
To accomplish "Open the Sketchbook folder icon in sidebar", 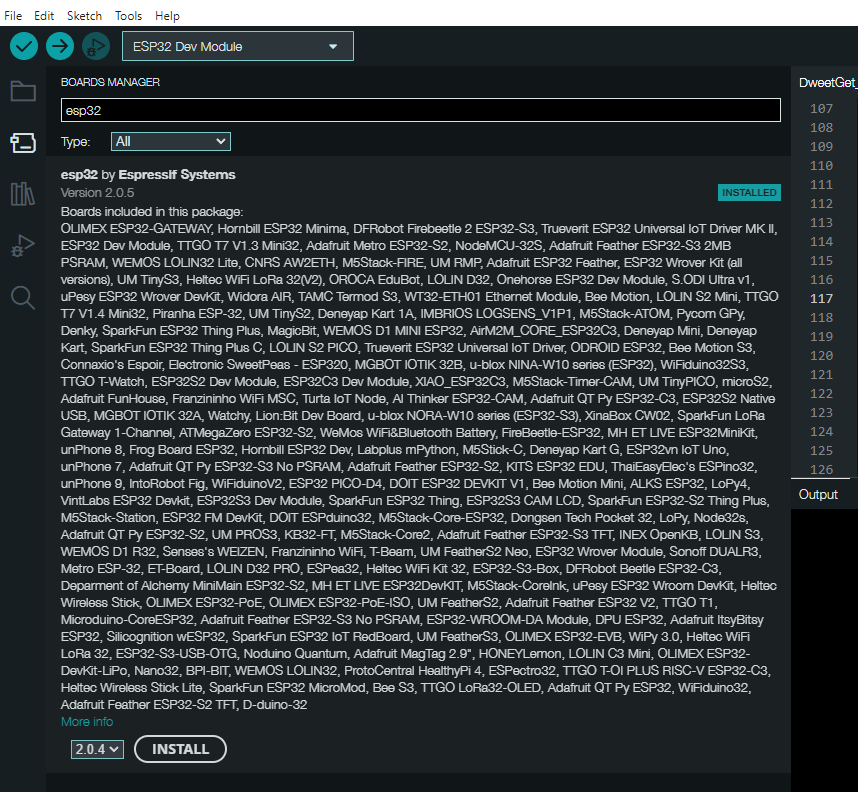I will click(x=23, y=91).
